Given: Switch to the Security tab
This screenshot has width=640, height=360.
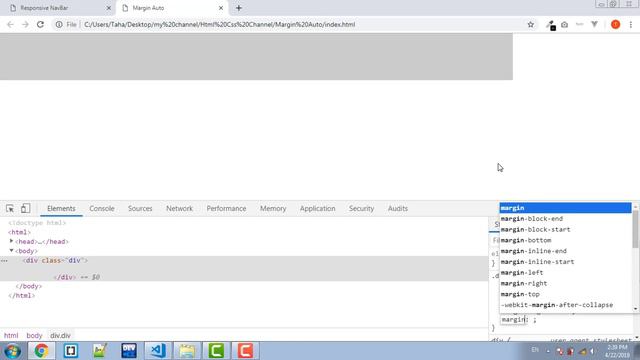Looking at the screenshot, I should pos(361,209).
